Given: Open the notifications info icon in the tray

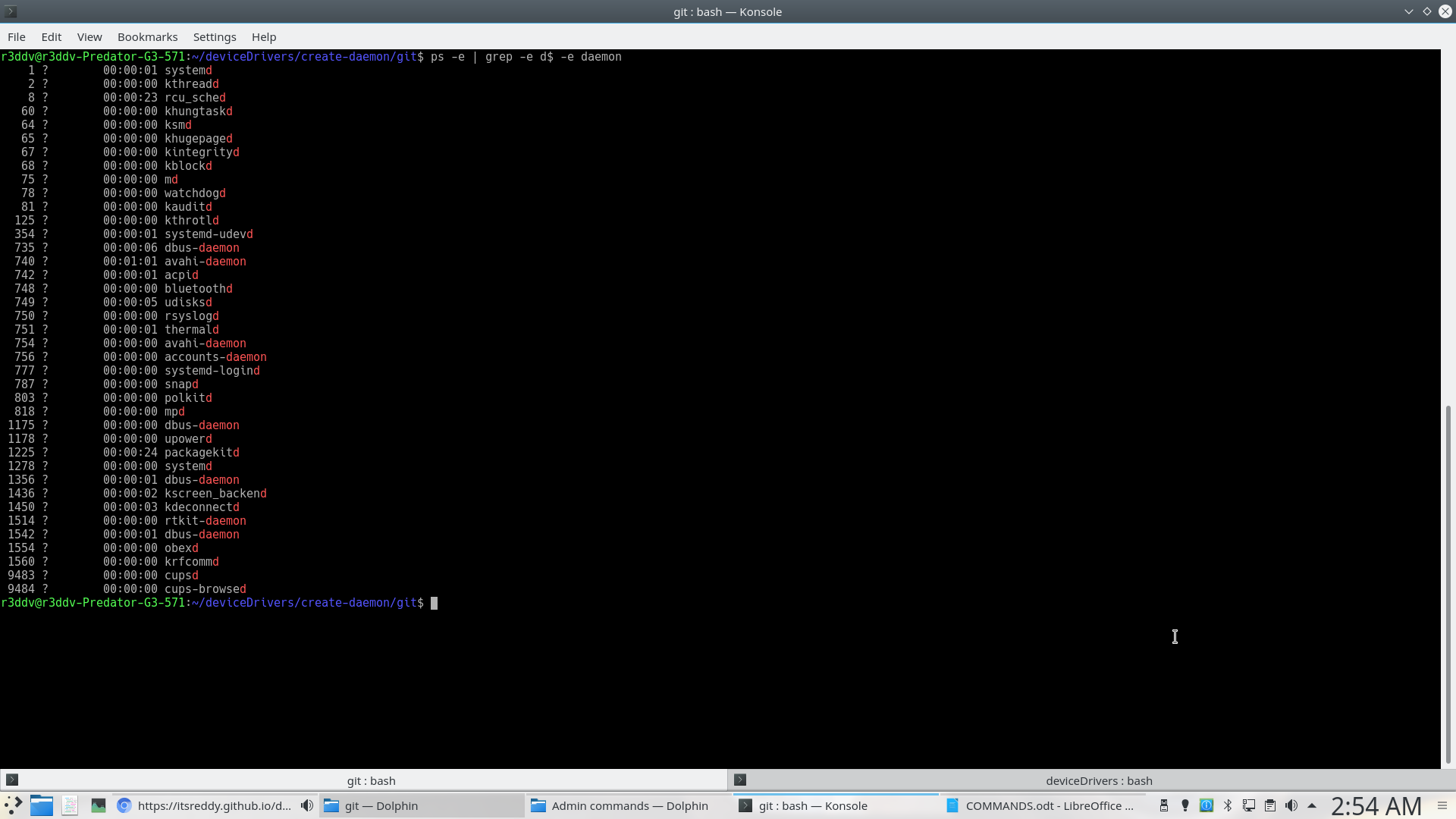Looking at the screenshot, I should (x=1206, y=806).
